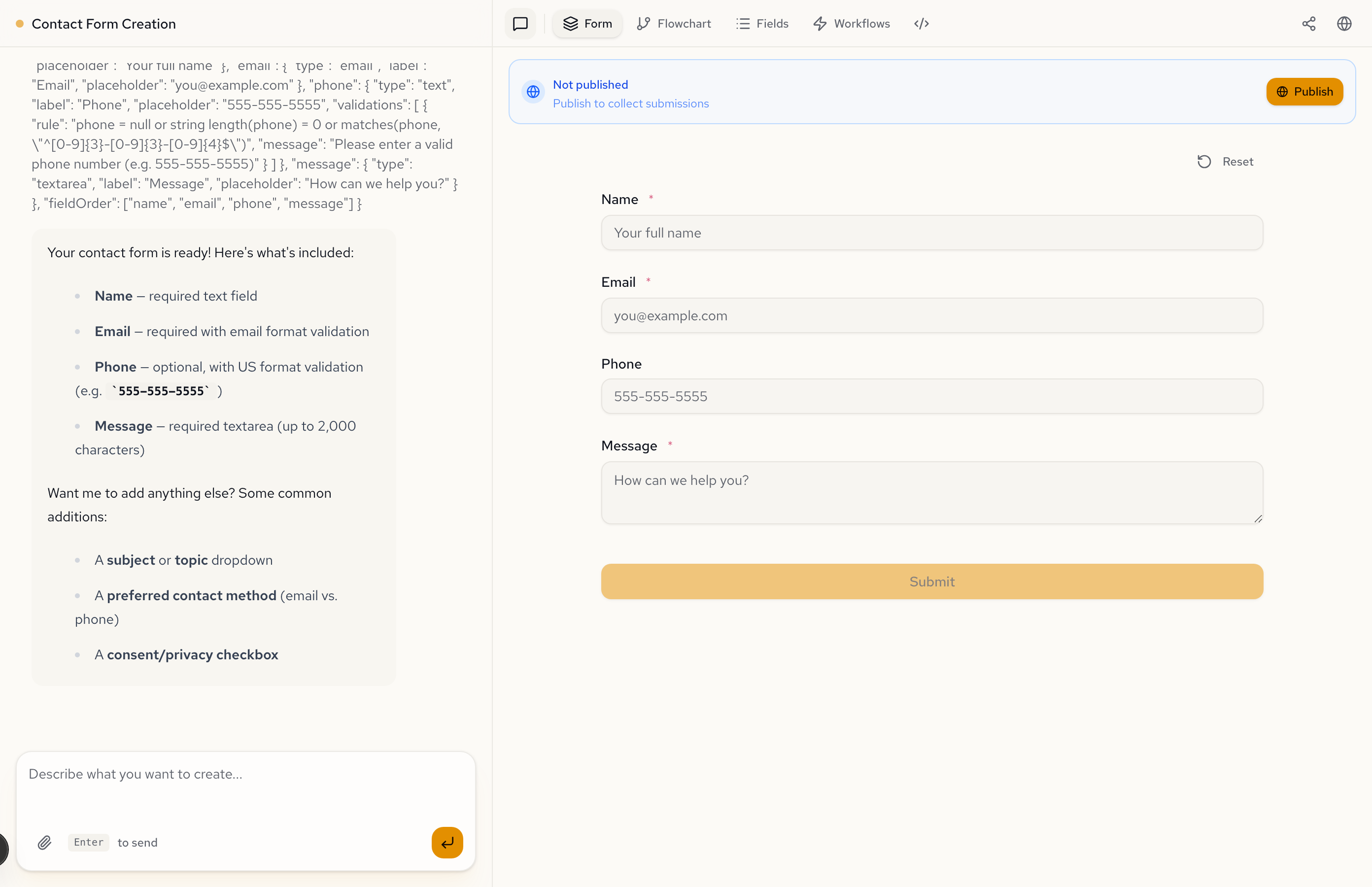Click the globe icon in the Not published banner
The height and width of the screenshot is (887, 1372).
[533, 92]
